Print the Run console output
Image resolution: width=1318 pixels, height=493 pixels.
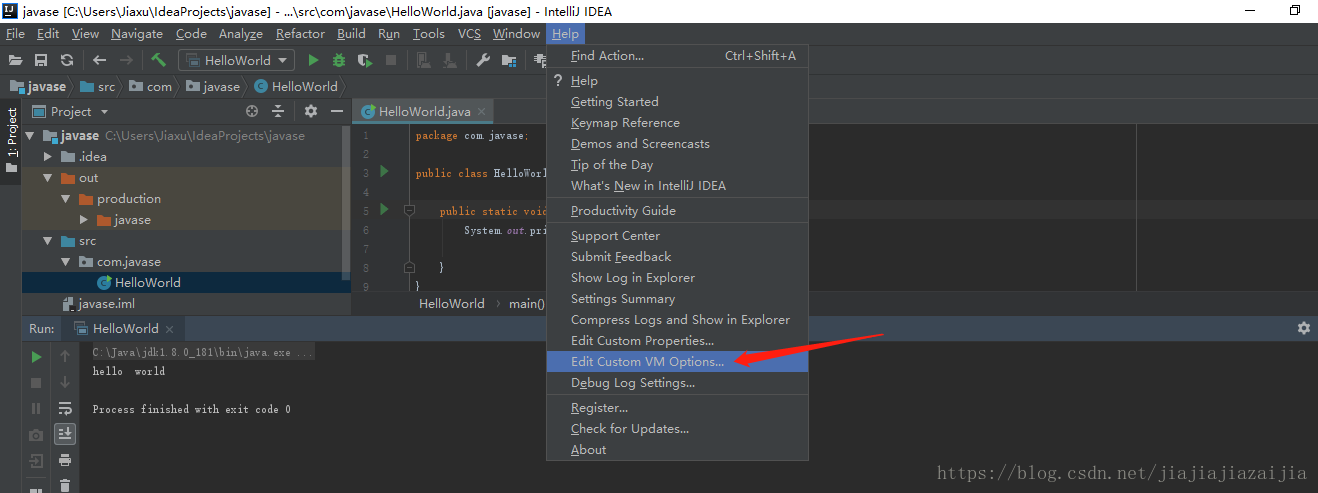pos(65,460)
